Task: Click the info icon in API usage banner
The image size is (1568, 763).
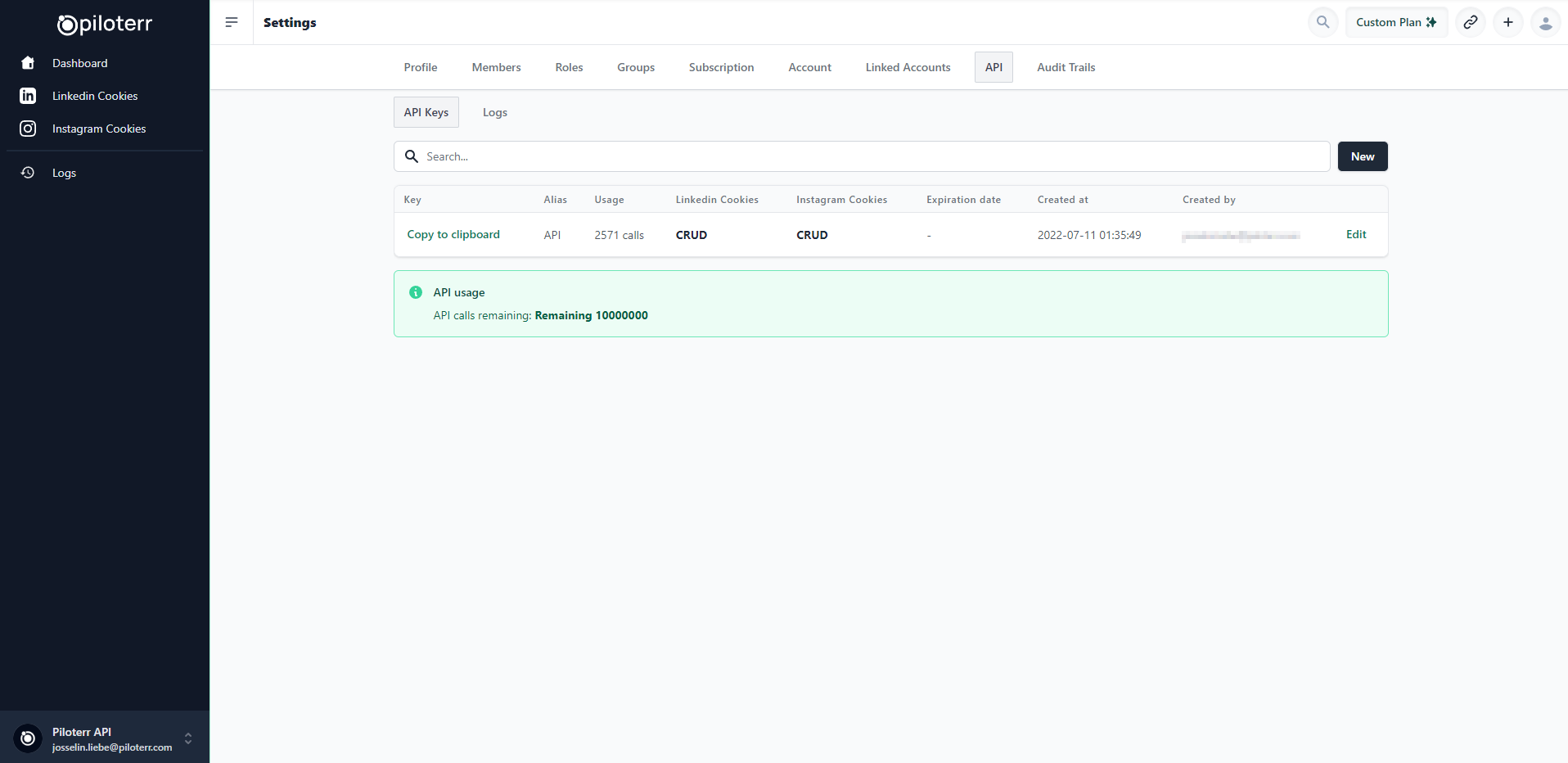Action: 415,292
